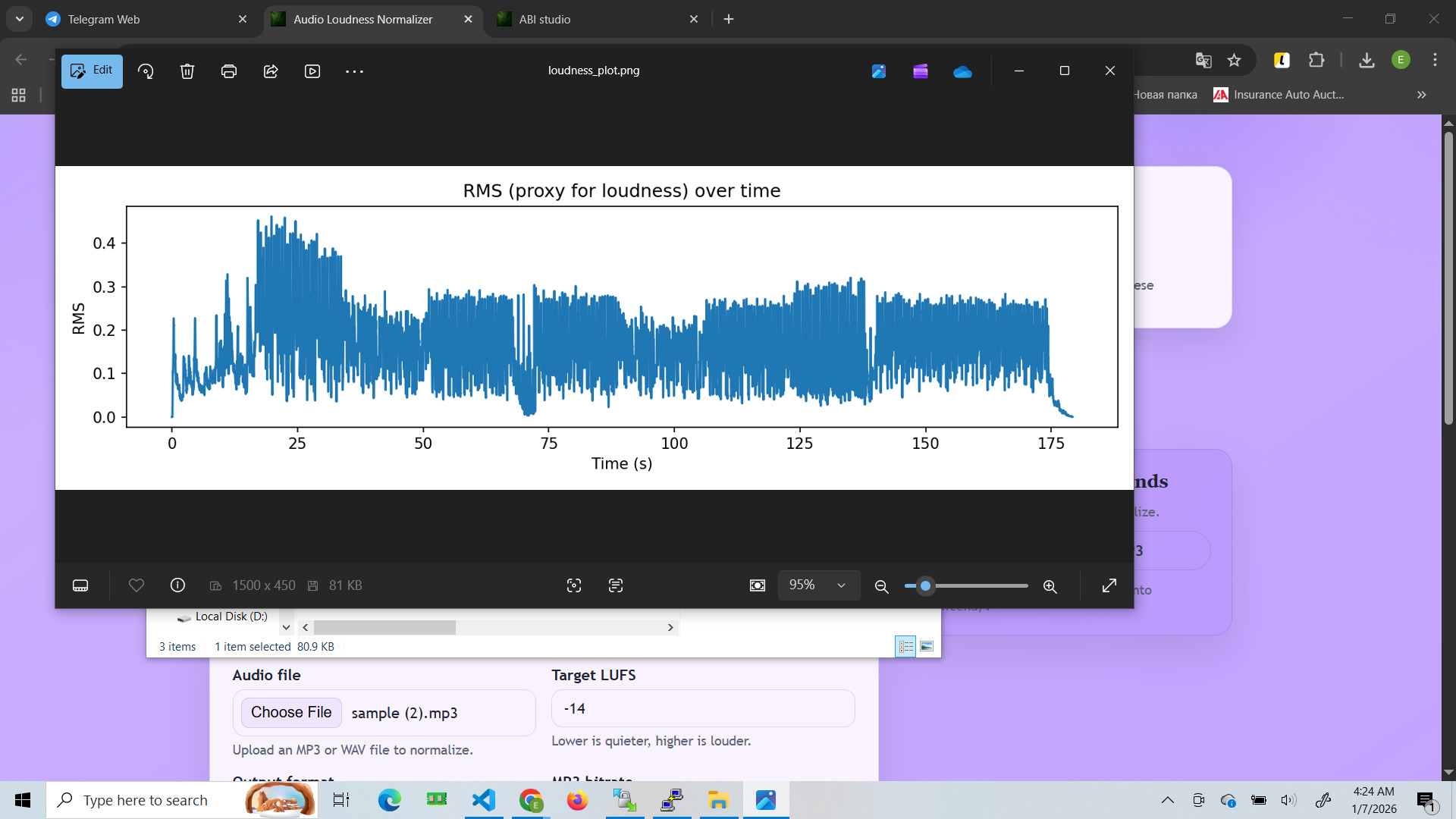The image size is (1456, 819).
Task: Rotate the loudness_plot.png image
Action: click(x=146, y=71)
